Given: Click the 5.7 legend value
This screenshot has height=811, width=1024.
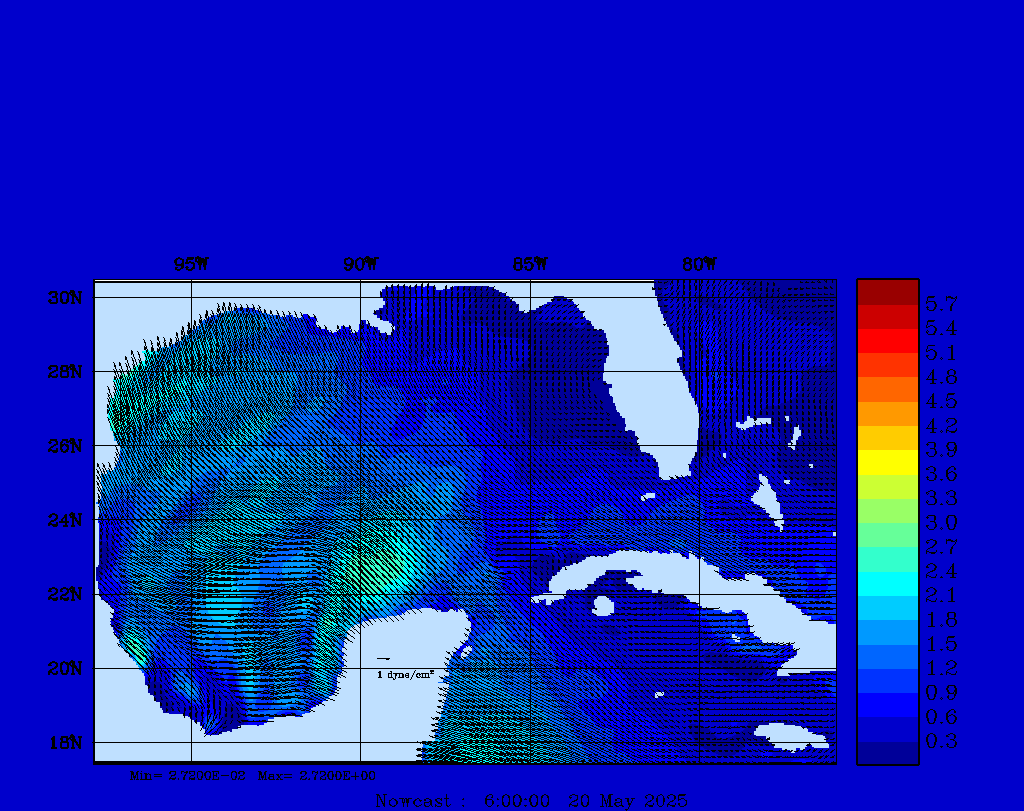Looking at the screenshot, I should (x=941, y=304).
